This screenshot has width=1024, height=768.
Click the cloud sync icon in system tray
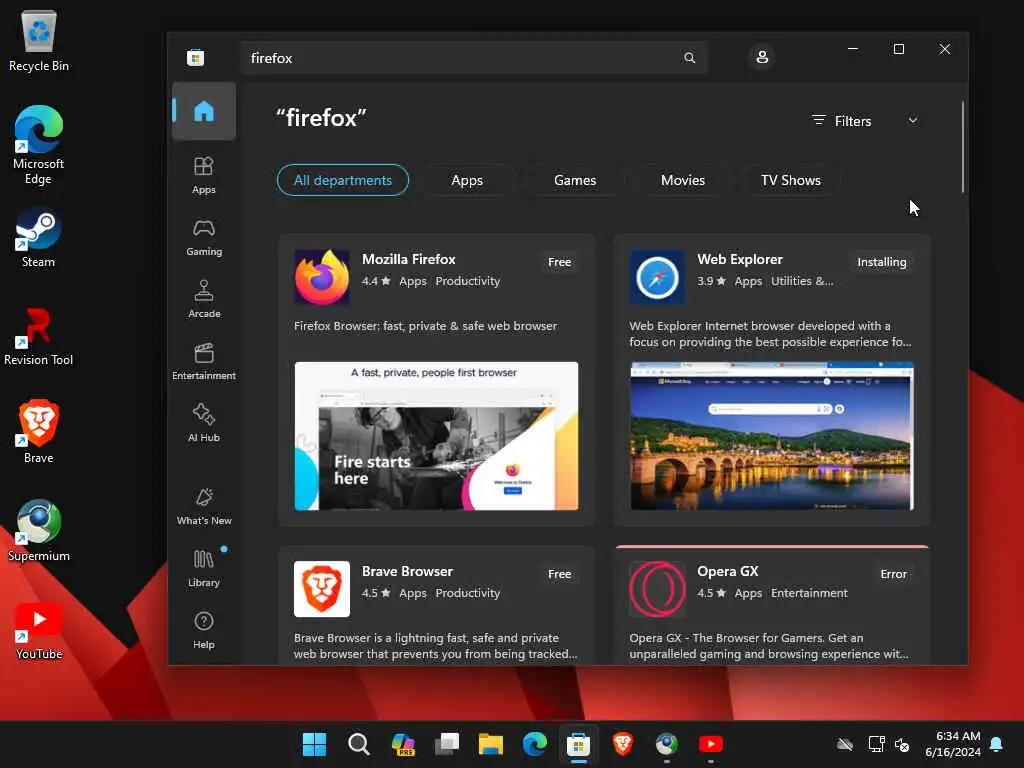click(x=845, y=744)
